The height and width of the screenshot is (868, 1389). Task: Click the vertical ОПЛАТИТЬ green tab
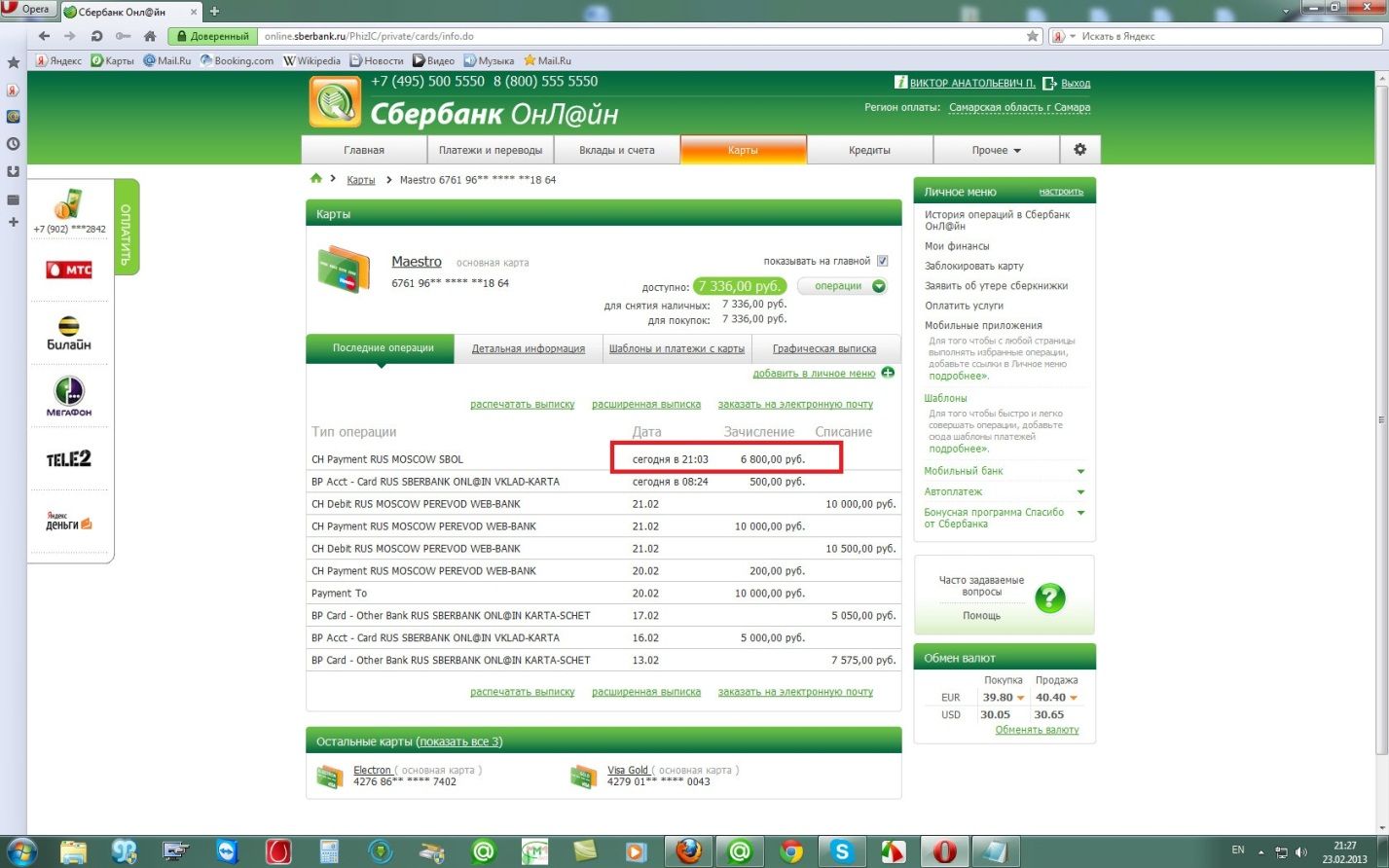click(x=127, y=227)
